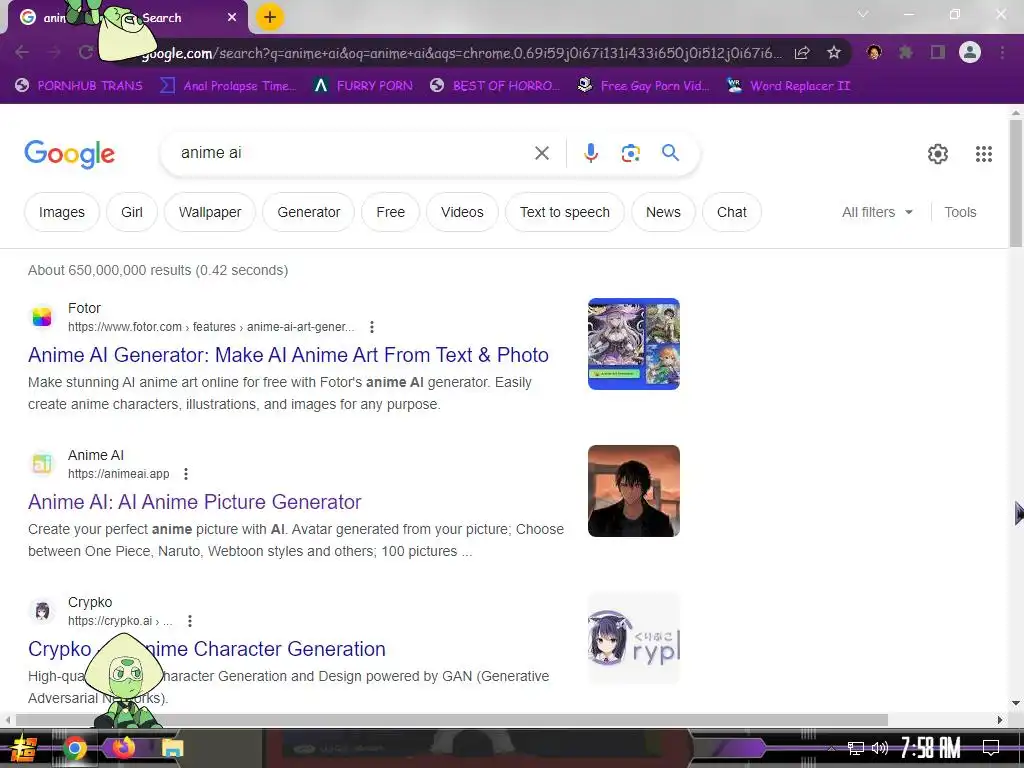Switch to the Videos filter
This screenshot has height=768, width=1024.
tap(462, 212)
